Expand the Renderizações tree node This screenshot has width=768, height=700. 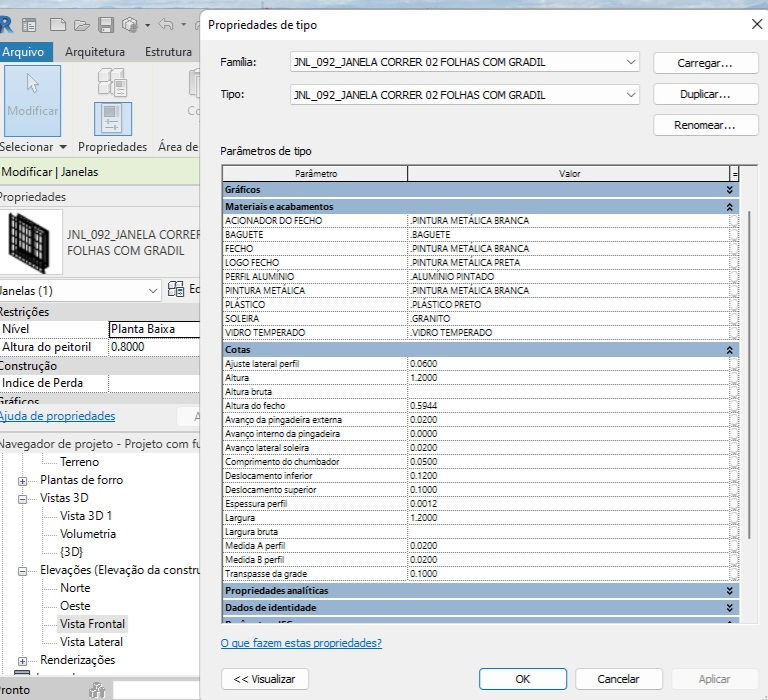click(23, 661)
